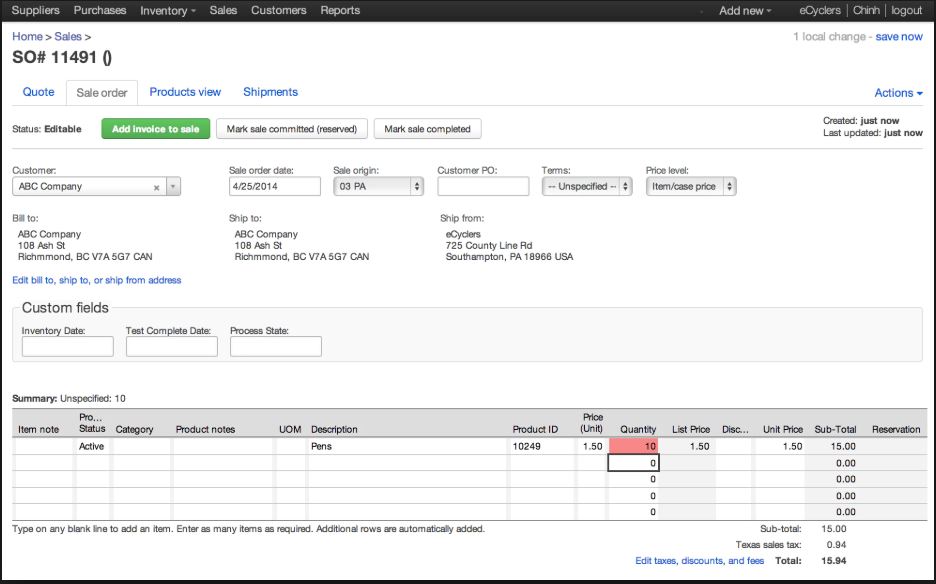Switch to the Quote tab
This screenshot has width=936, height=584.
coord(37,92)
